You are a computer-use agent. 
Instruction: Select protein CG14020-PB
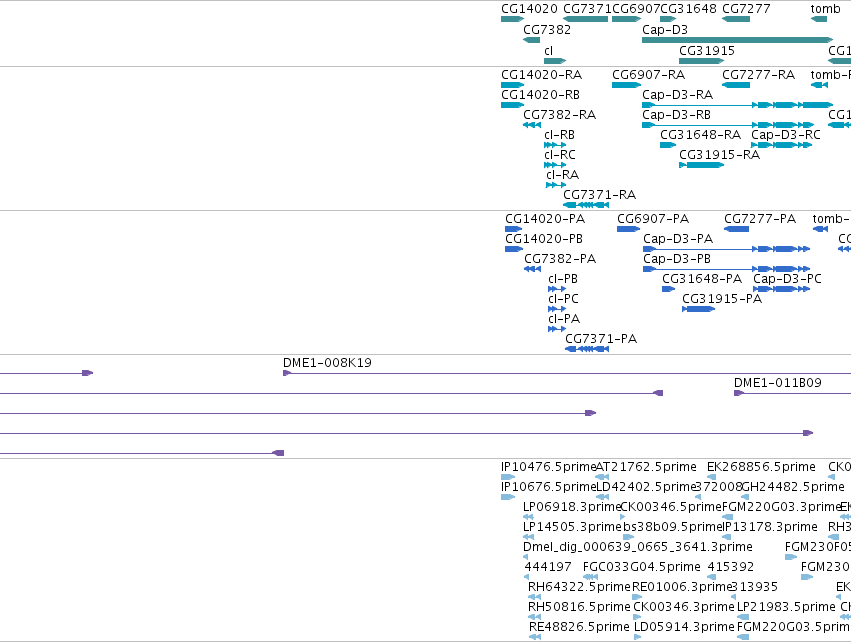(x=513, y=249)
